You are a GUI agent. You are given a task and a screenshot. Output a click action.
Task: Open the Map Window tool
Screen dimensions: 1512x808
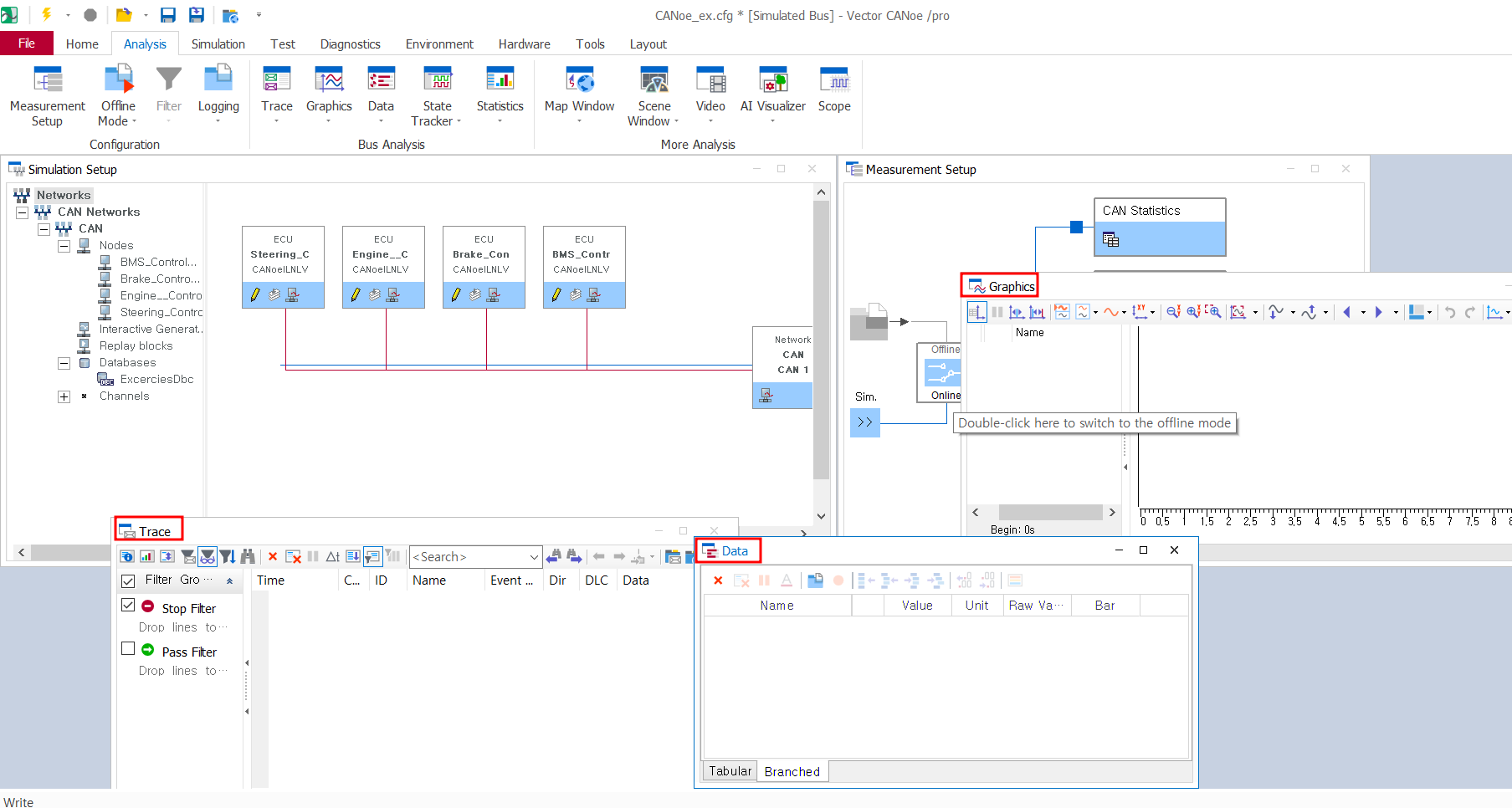pos(579,95)
